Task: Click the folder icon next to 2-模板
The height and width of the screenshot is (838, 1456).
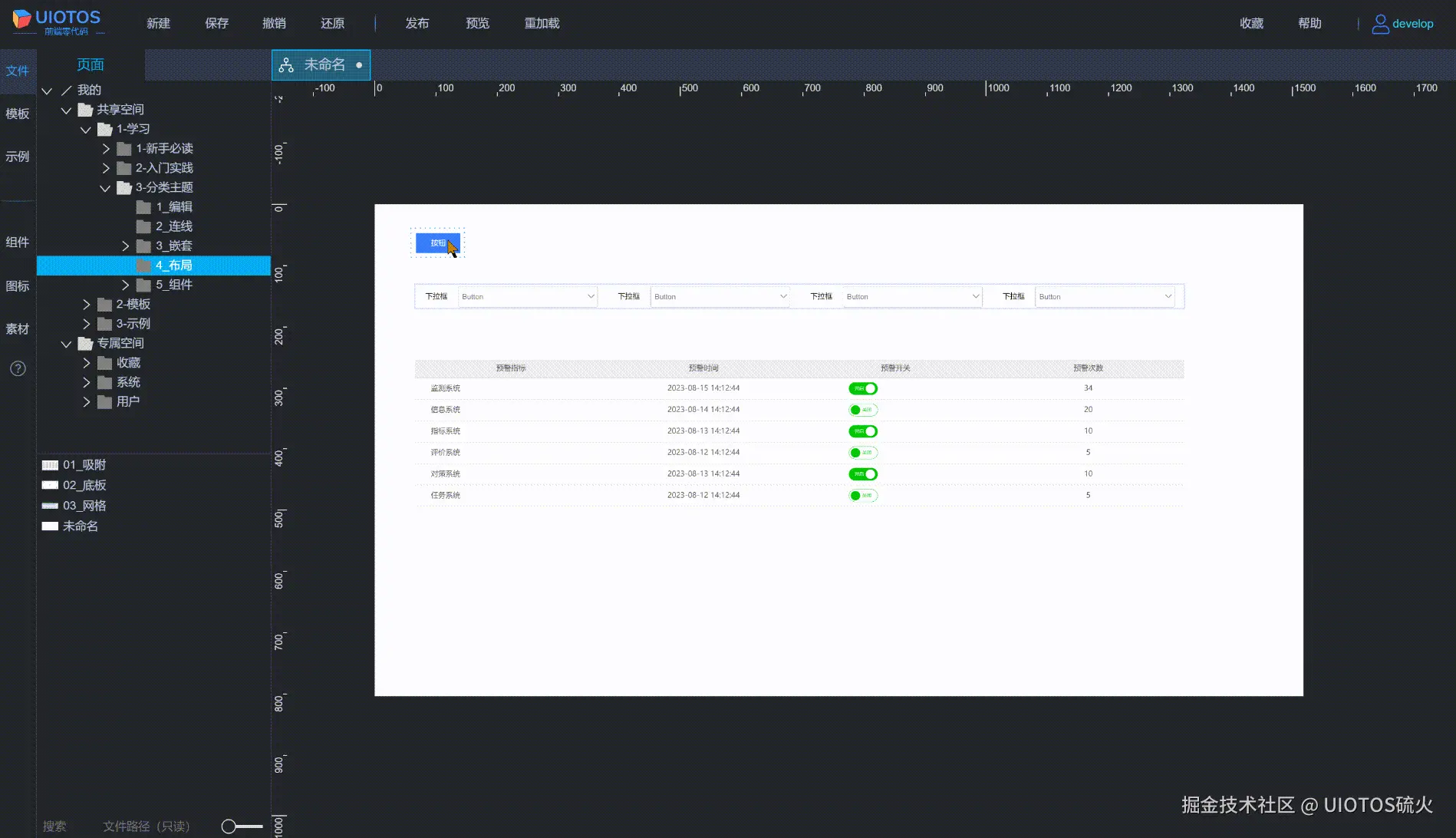Action: pos(105,305)
